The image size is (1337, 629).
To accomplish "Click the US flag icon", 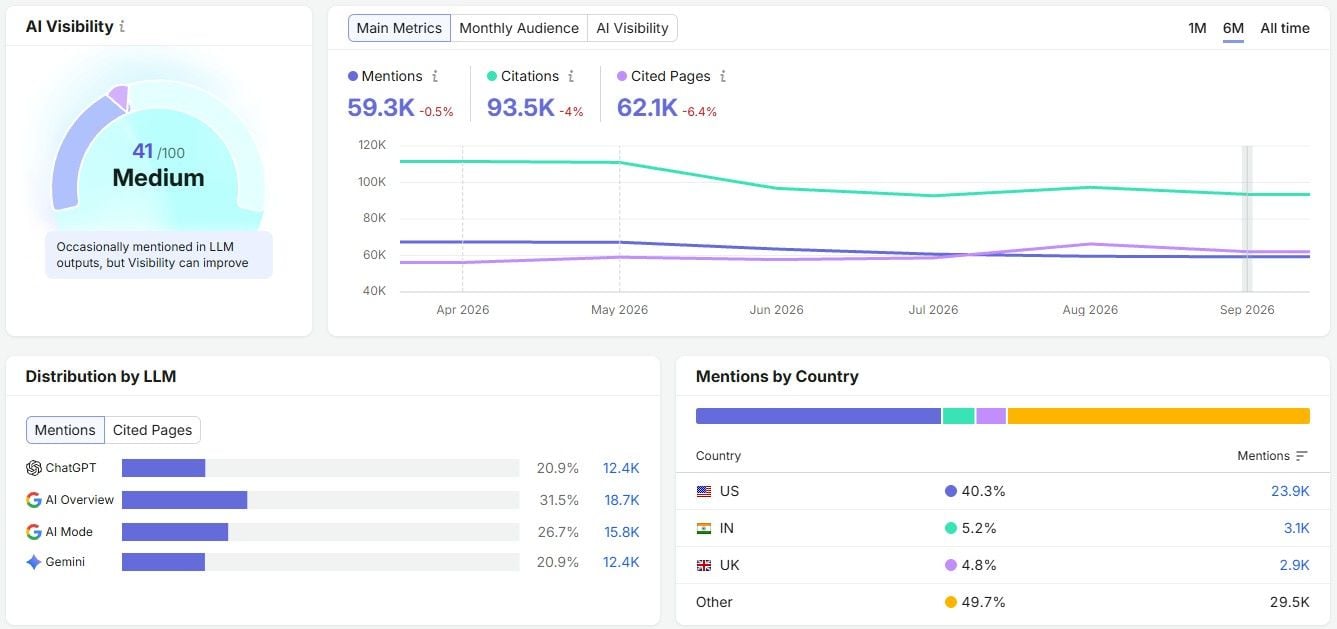I will tap(704, 491).
